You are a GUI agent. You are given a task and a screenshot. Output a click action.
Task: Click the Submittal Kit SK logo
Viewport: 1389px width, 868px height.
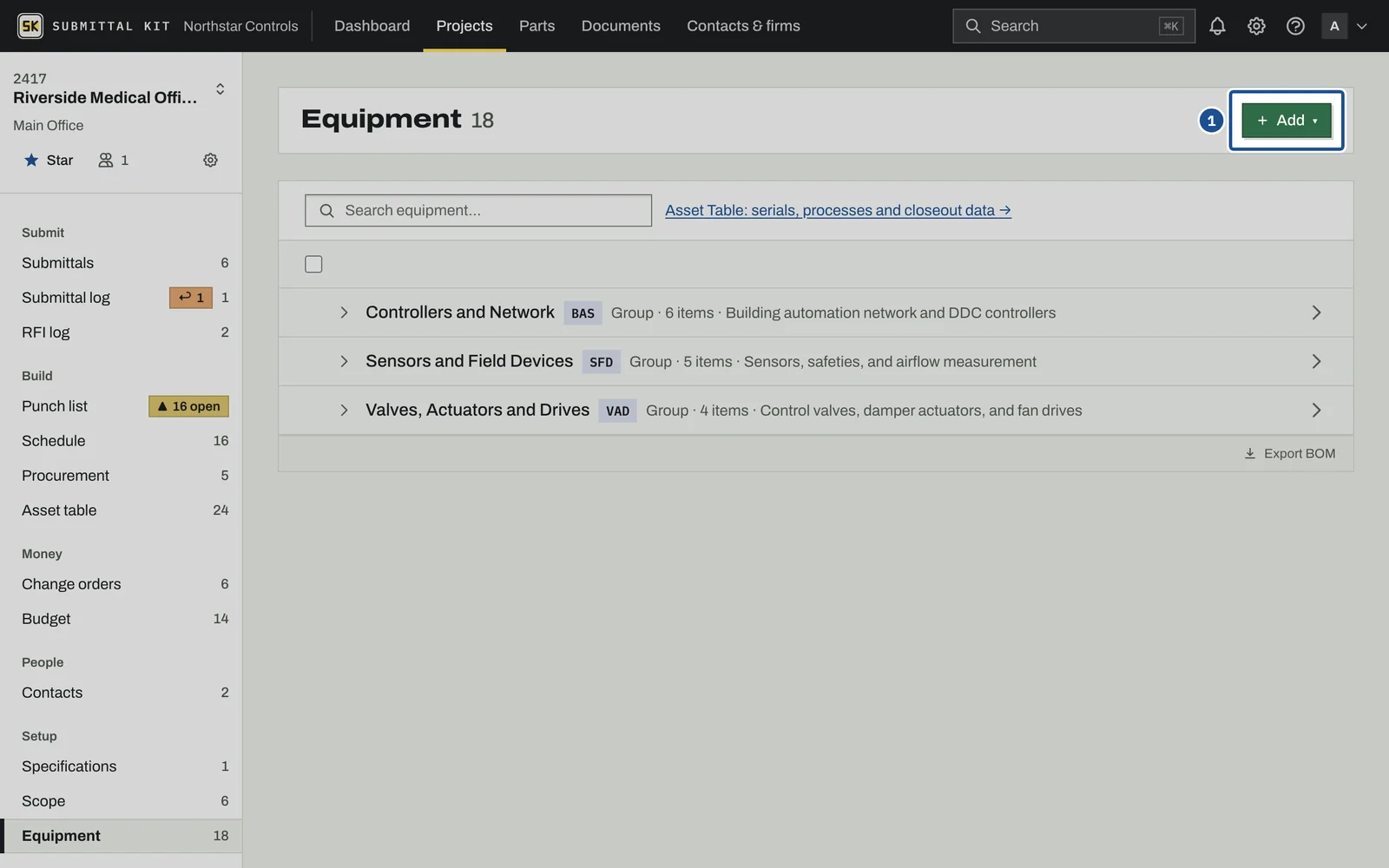click(x=30, y=26)
